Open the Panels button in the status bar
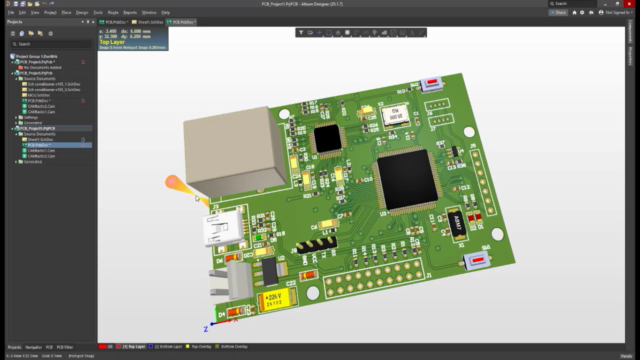The height and width of the screenshot is (360, 640). (626, 356)
